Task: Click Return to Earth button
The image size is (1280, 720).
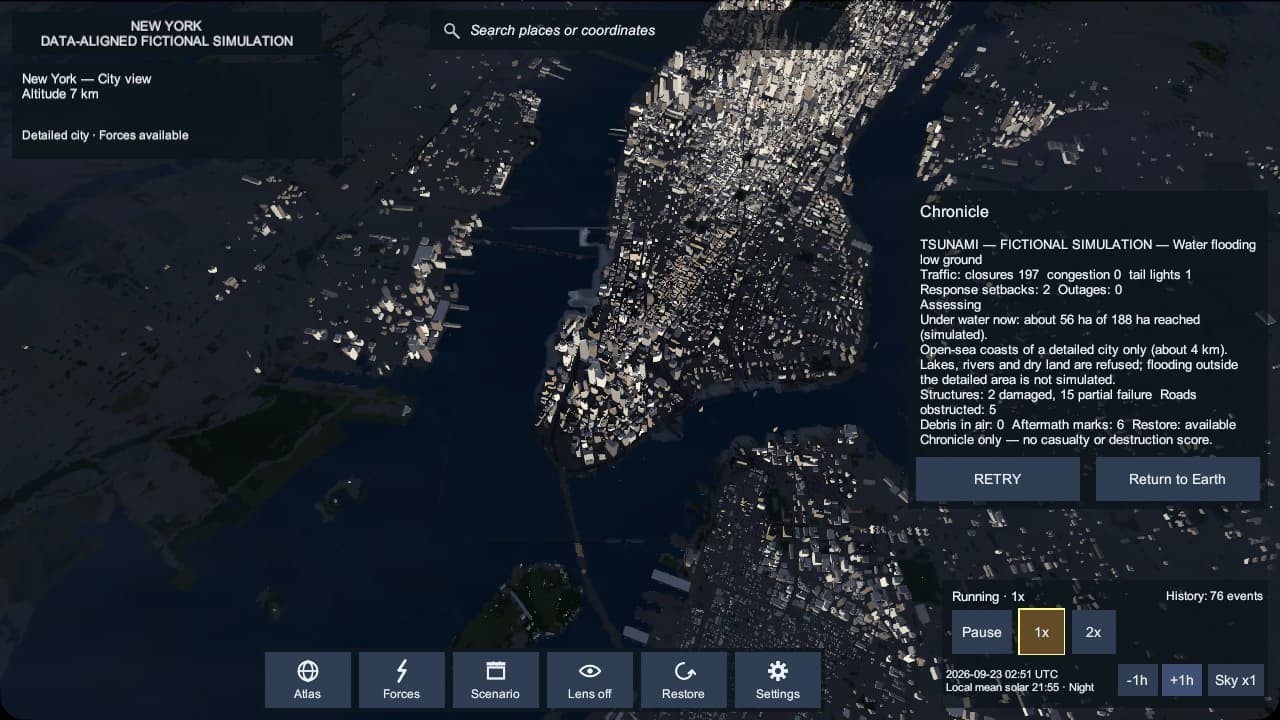Action: point(1177,479)
